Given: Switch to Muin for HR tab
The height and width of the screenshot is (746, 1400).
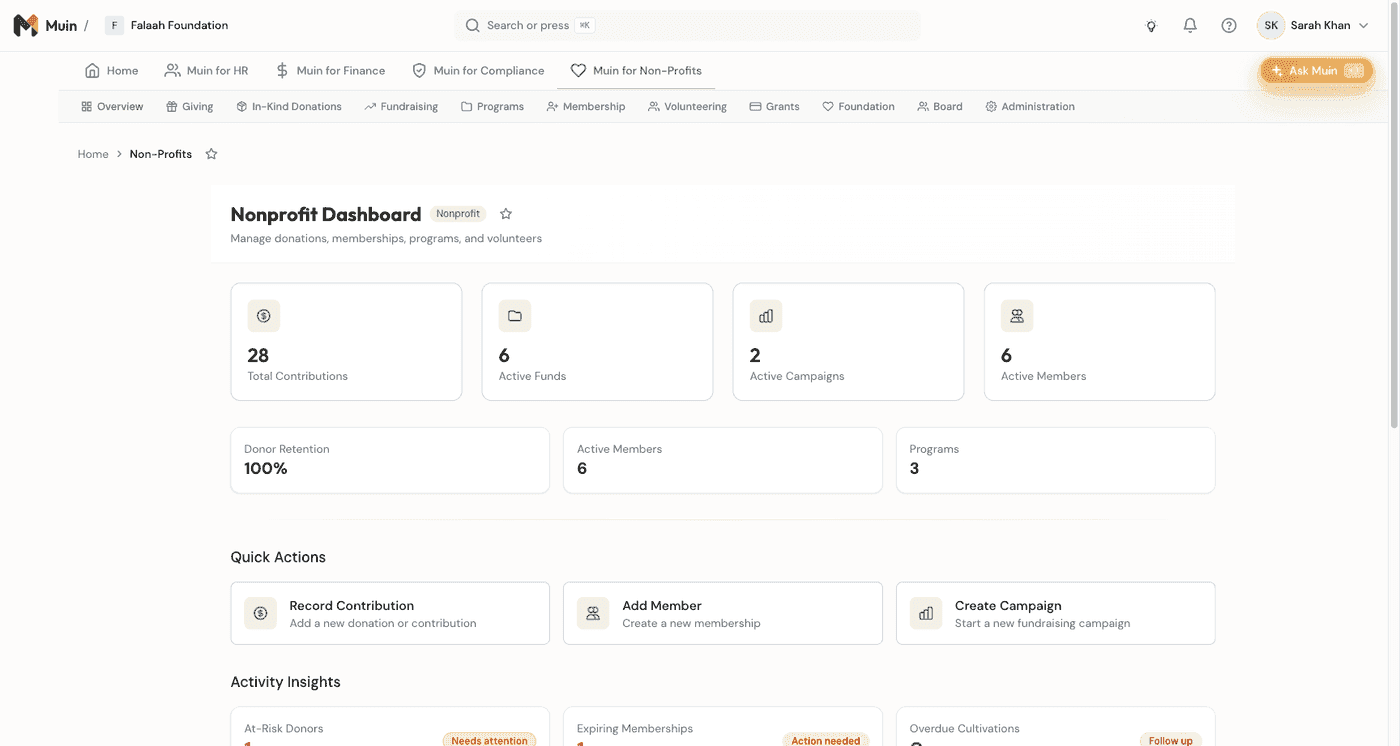Looking at the screenshot, I should click(206, 70).
